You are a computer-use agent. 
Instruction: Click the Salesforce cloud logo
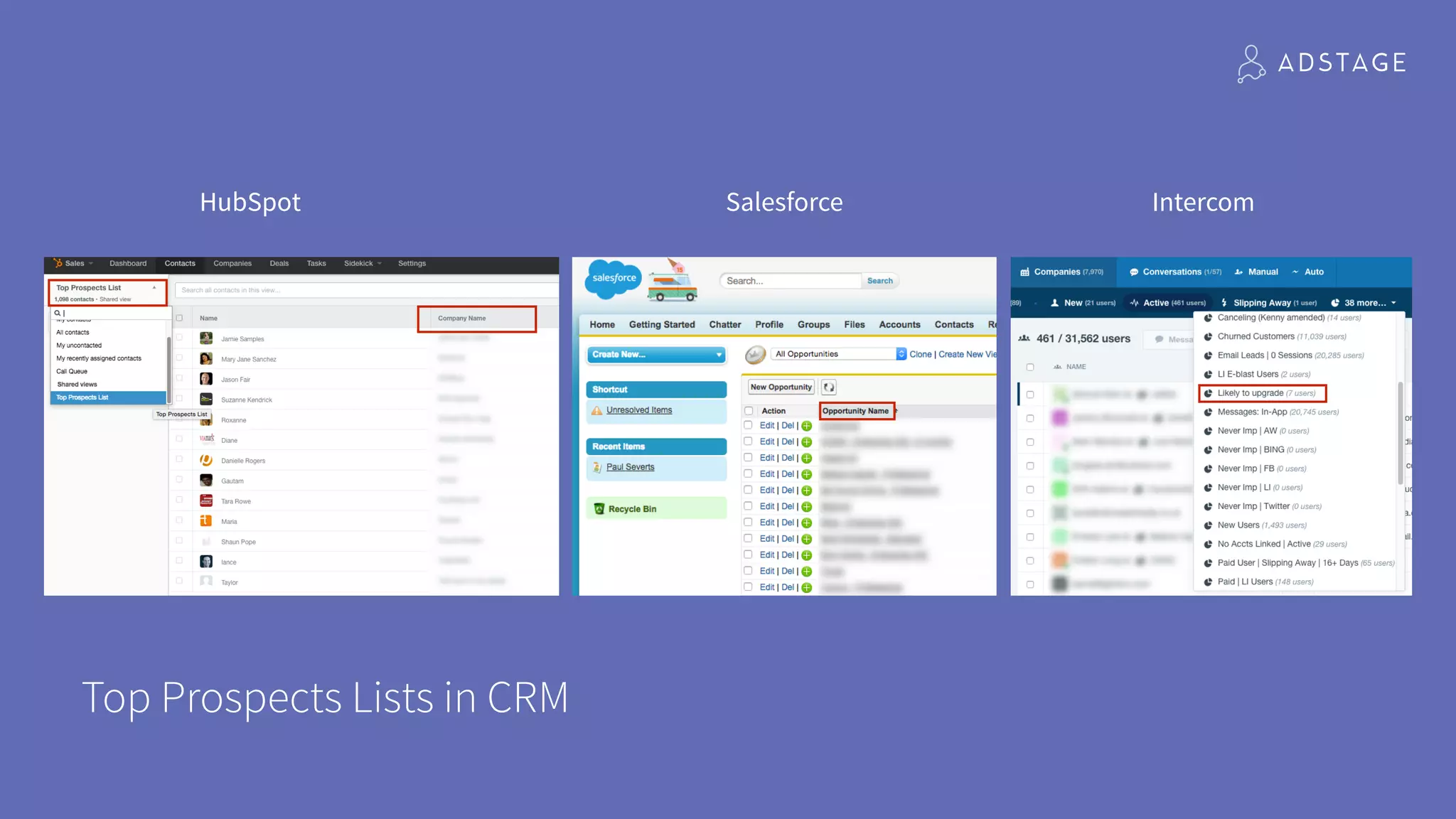(613, 278)
